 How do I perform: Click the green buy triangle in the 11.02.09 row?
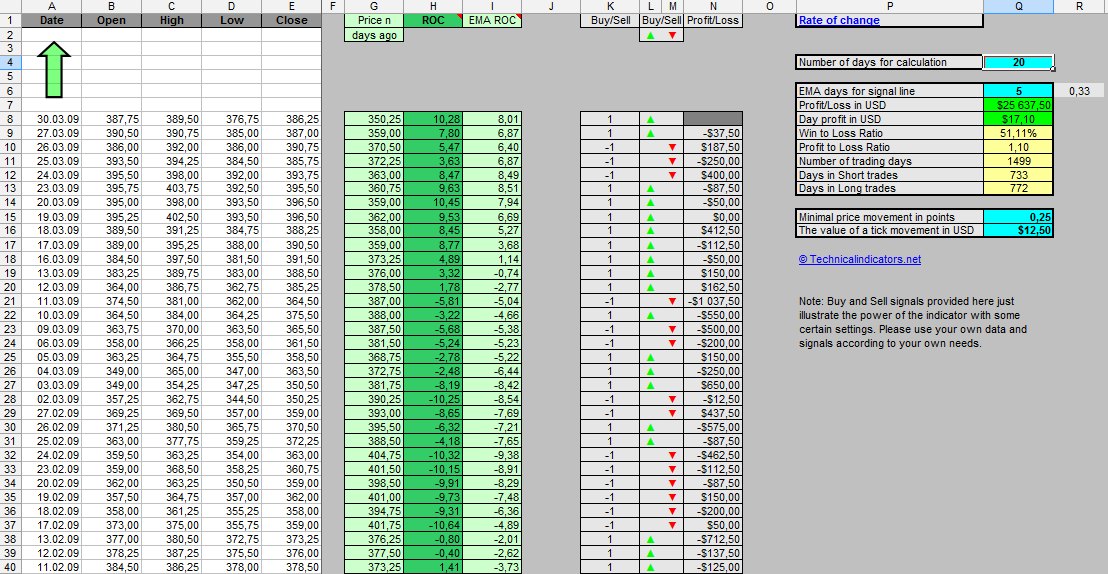pos(650,567)
